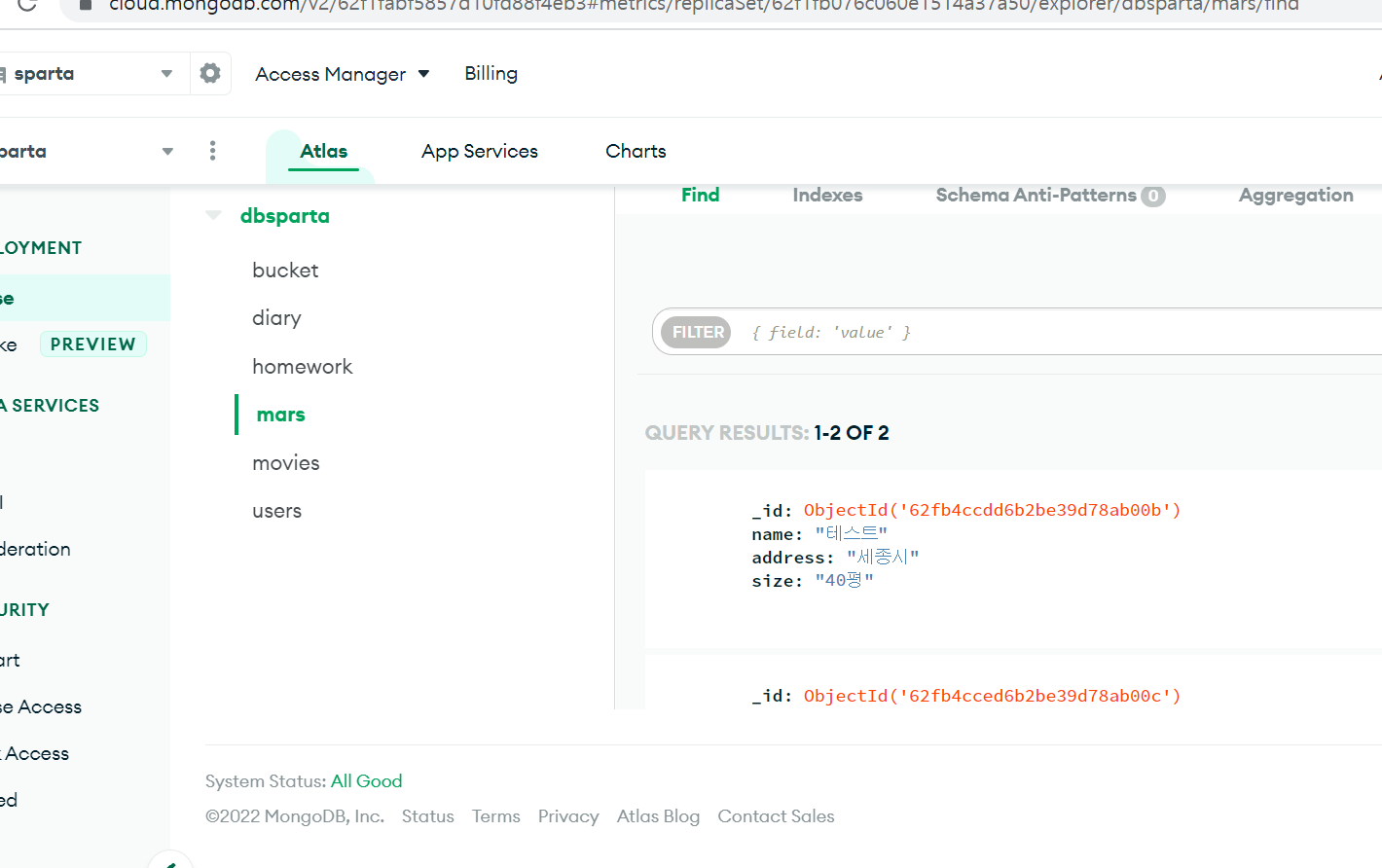Click the ©2022 MongoDB, Inc. text
Screen dimensions: 1382x868
295,816
